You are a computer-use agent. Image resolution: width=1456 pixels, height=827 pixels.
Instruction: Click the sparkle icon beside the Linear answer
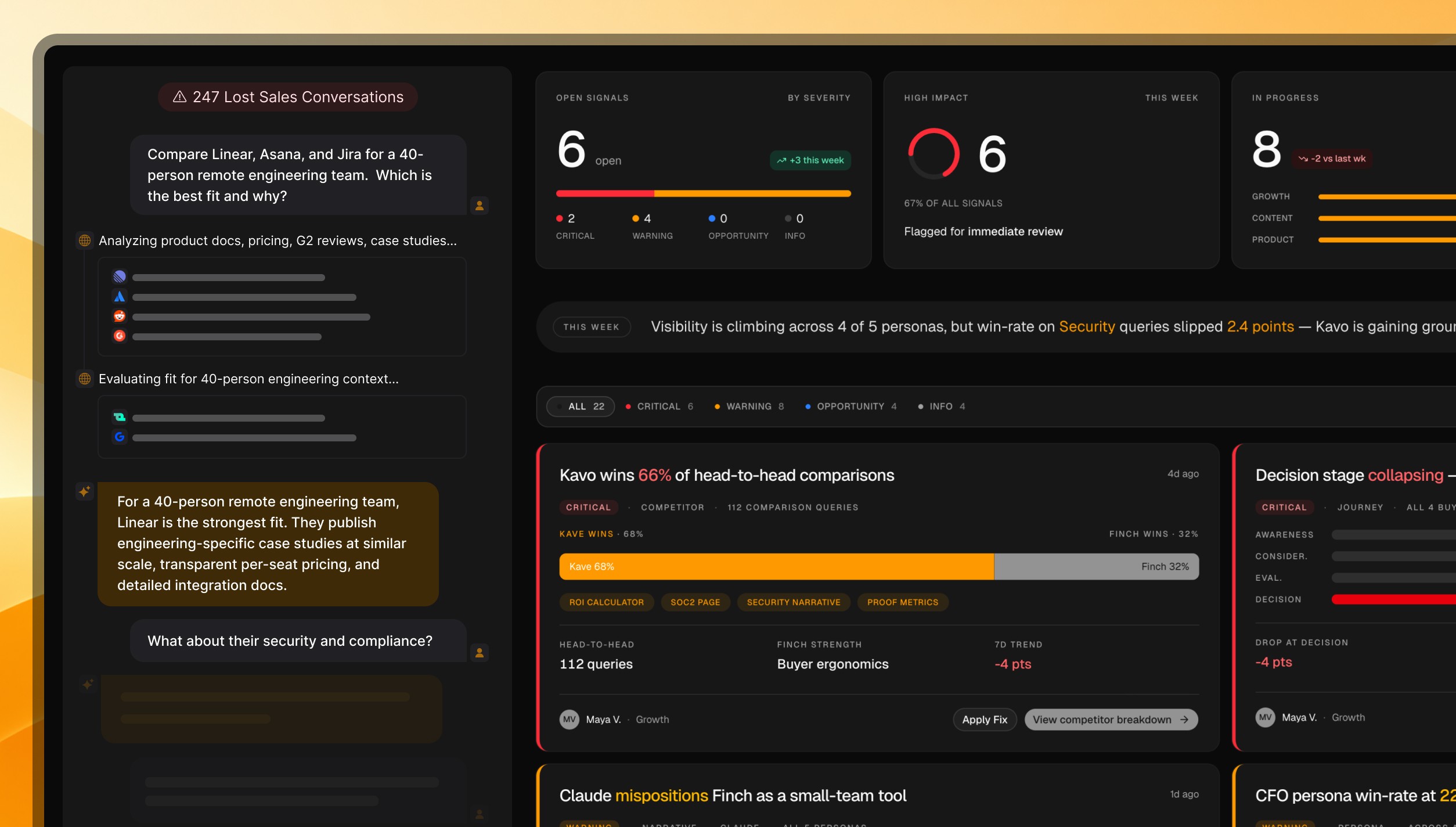pos(85,491)
